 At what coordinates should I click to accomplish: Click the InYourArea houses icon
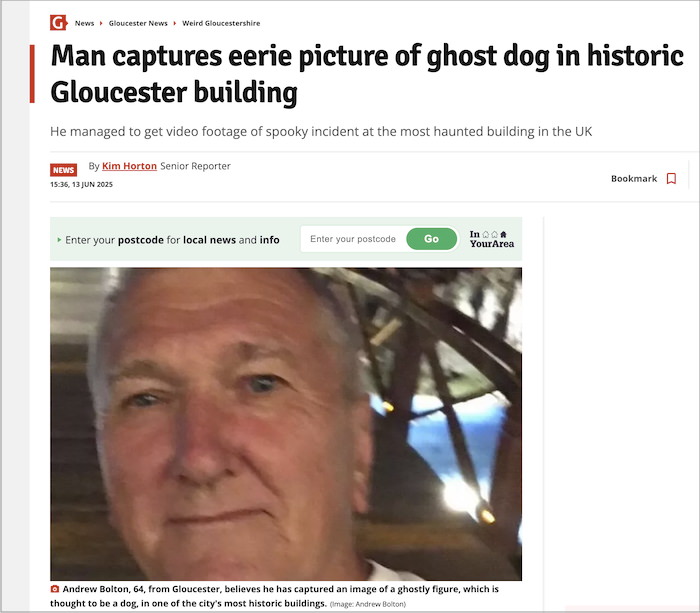point(494,234)
